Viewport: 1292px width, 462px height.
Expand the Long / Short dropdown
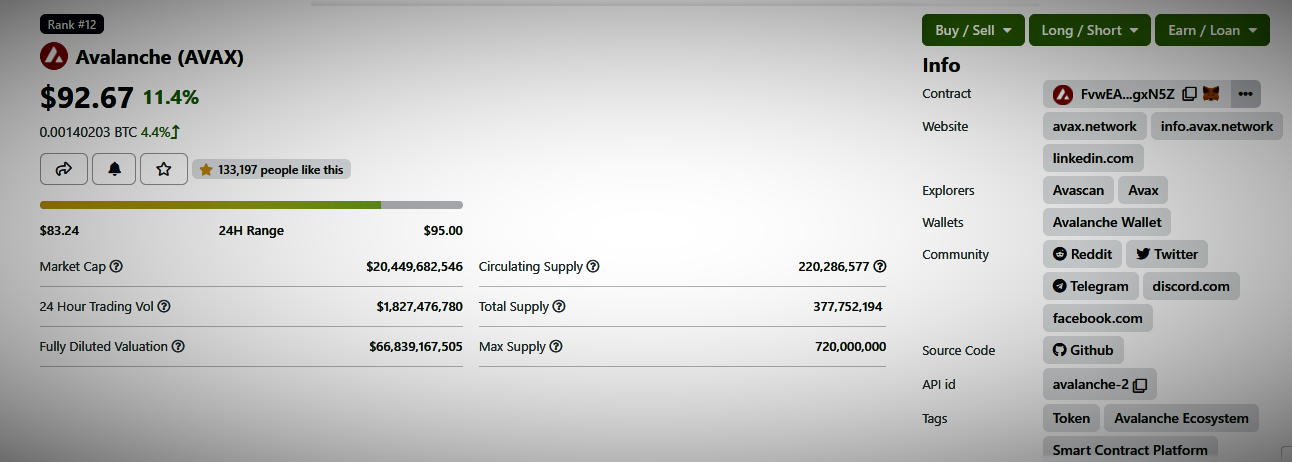1089,30
